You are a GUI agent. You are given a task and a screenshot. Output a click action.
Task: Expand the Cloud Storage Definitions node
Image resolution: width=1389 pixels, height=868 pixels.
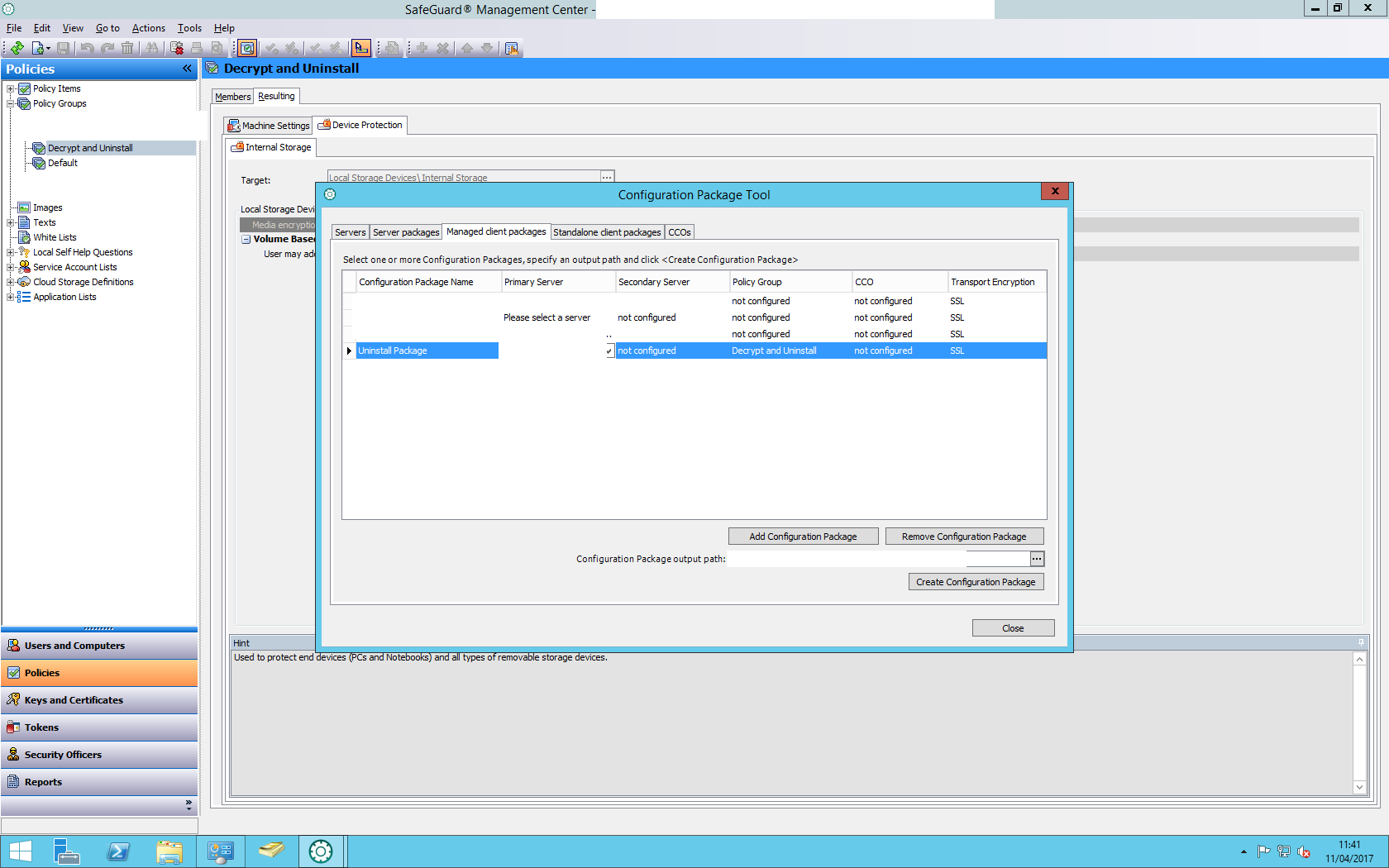click(11, 282)
